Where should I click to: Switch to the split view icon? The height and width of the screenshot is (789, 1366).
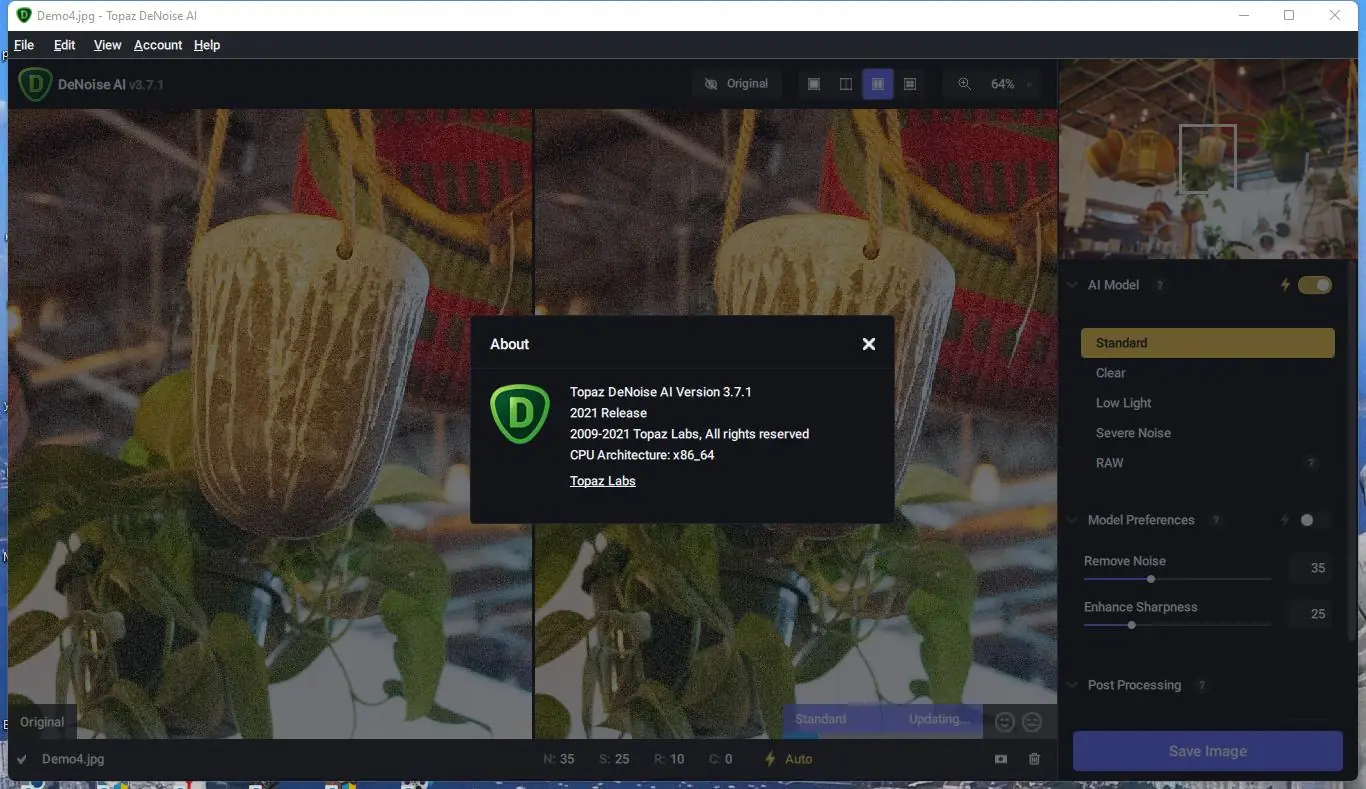tap(846, 84)
